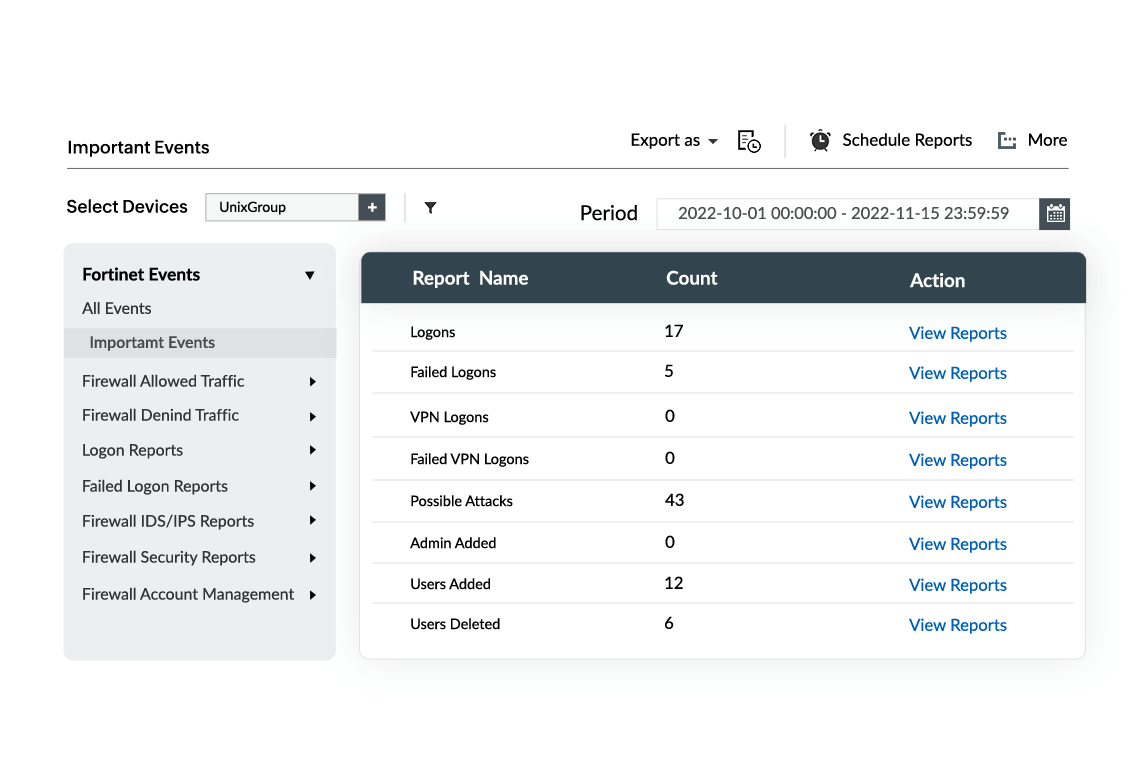
Task: Select Firewall Security Reports menu item
Action: tap(169, 558)
